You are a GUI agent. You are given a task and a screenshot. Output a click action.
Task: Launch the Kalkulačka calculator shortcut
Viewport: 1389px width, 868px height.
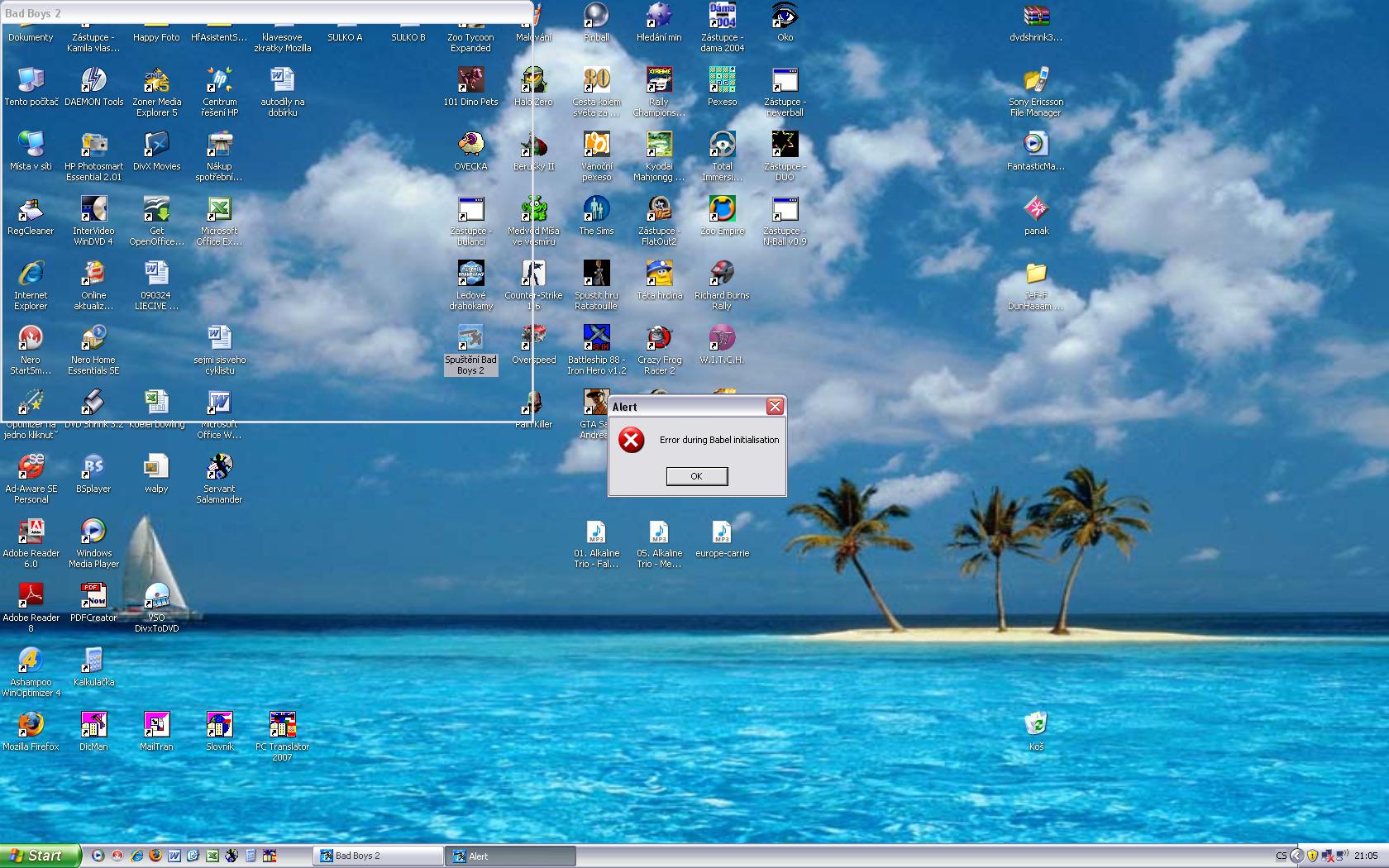tap(93, 661)
